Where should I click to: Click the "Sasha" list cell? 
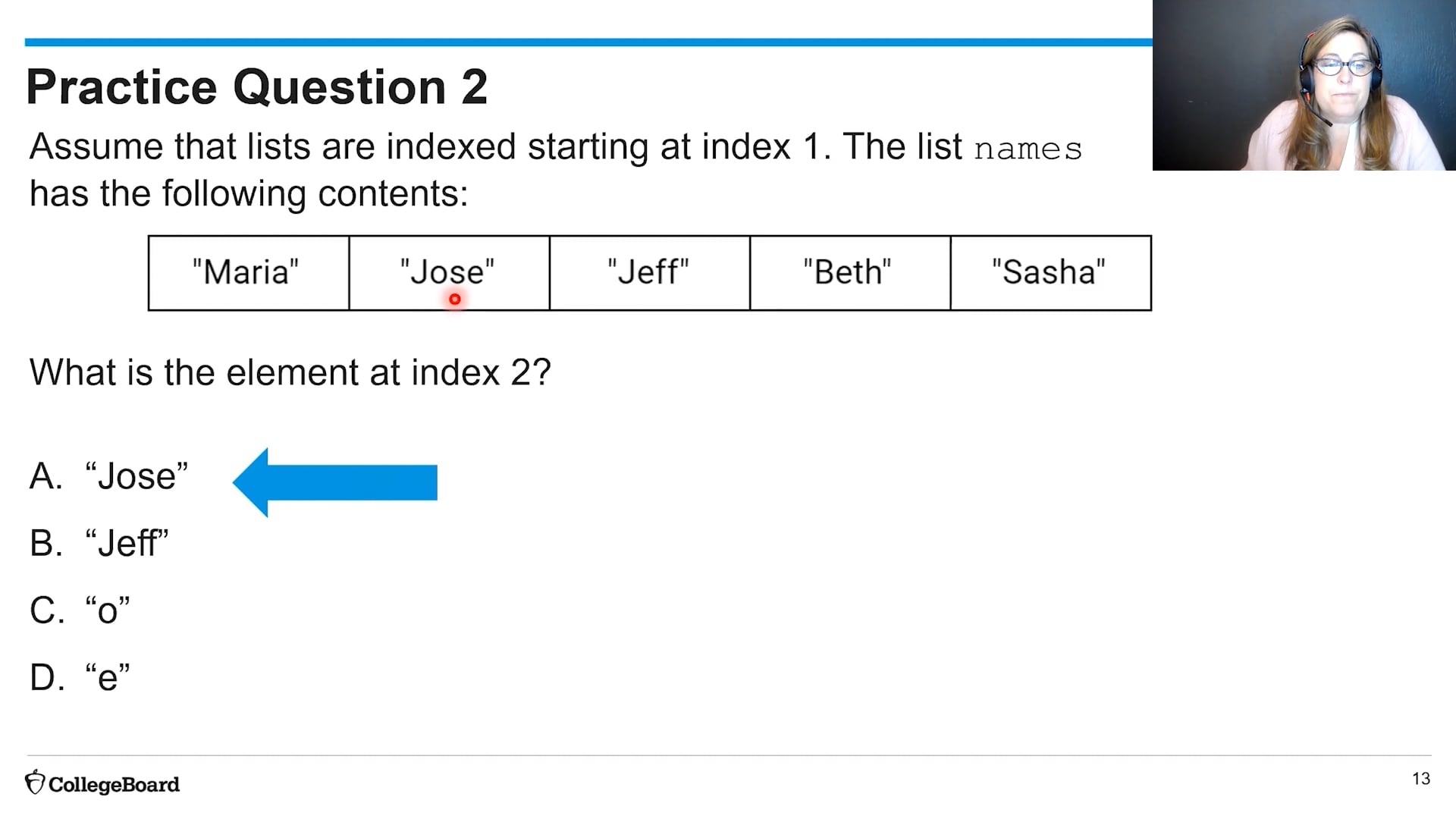click(x=1050, y=273)
